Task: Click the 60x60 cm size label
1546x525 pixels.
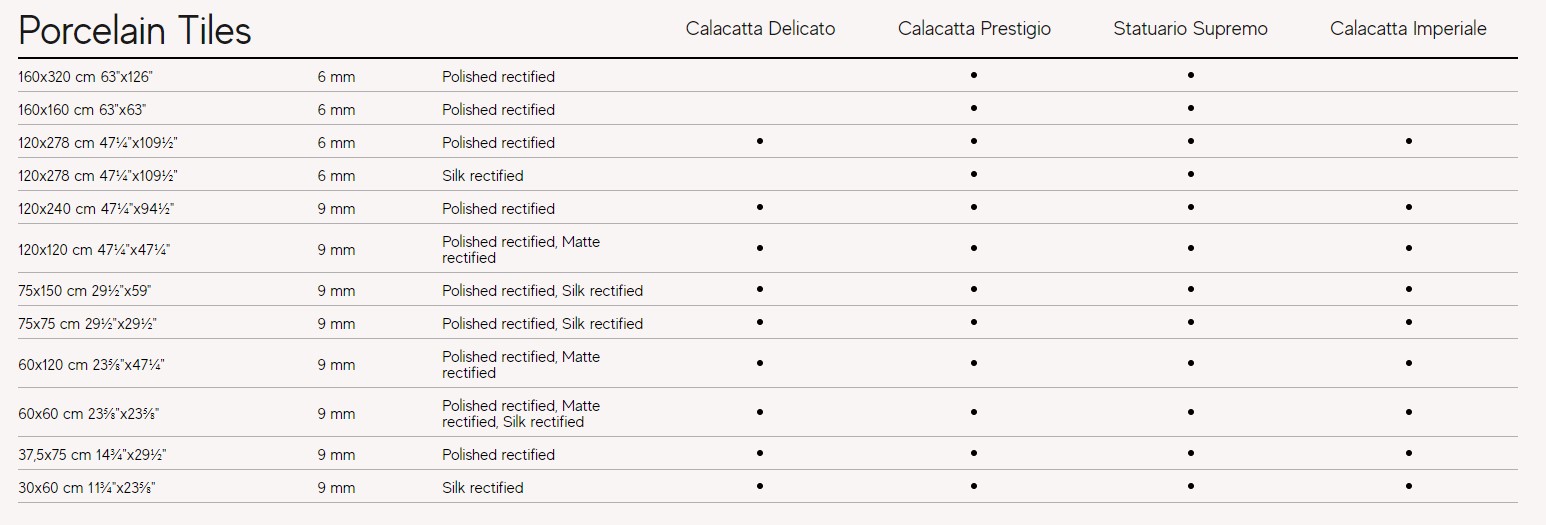Action: [x=88, y=414]
